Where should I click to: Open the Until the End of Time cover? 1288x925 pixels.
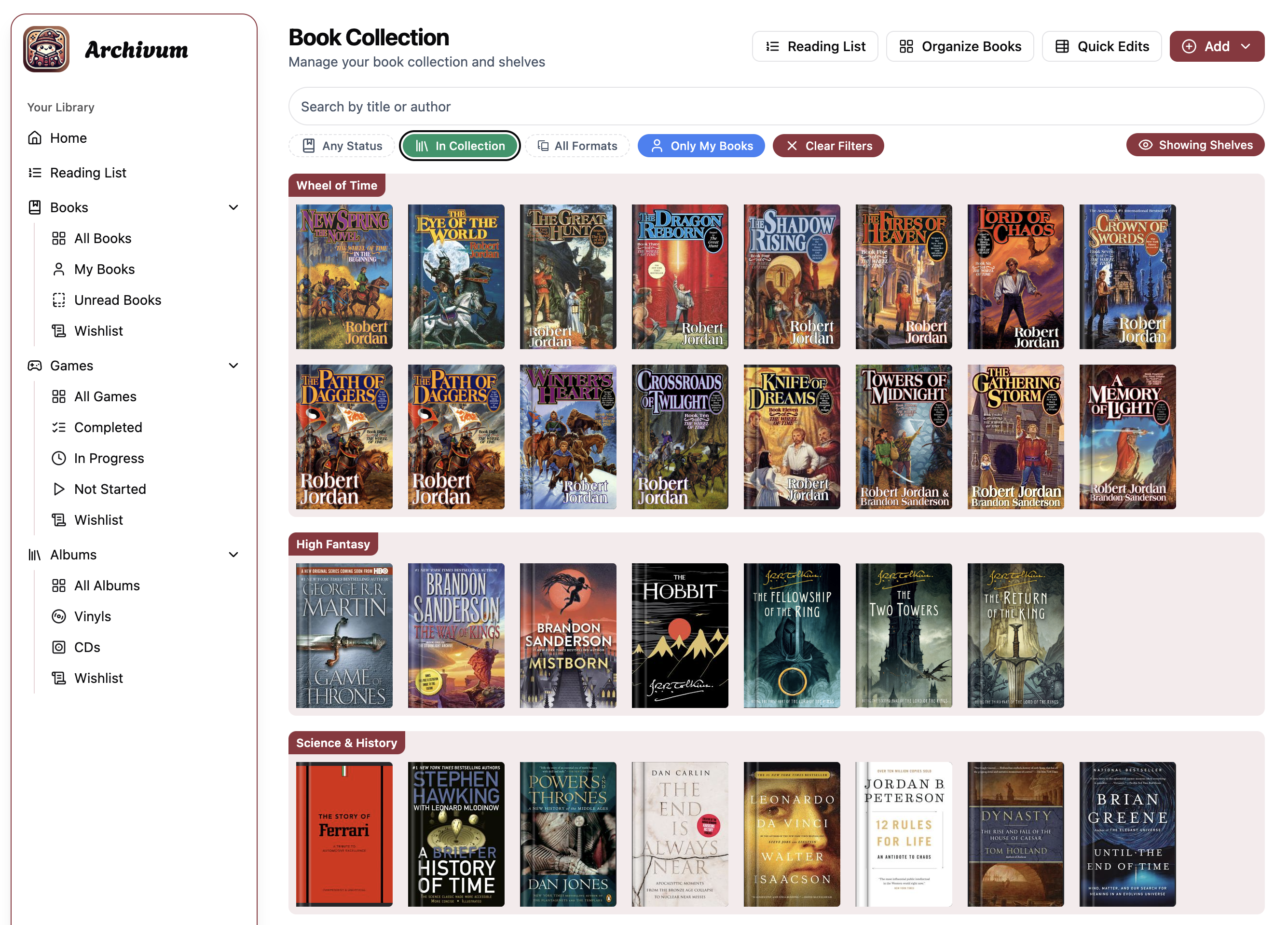[1127, 835]
